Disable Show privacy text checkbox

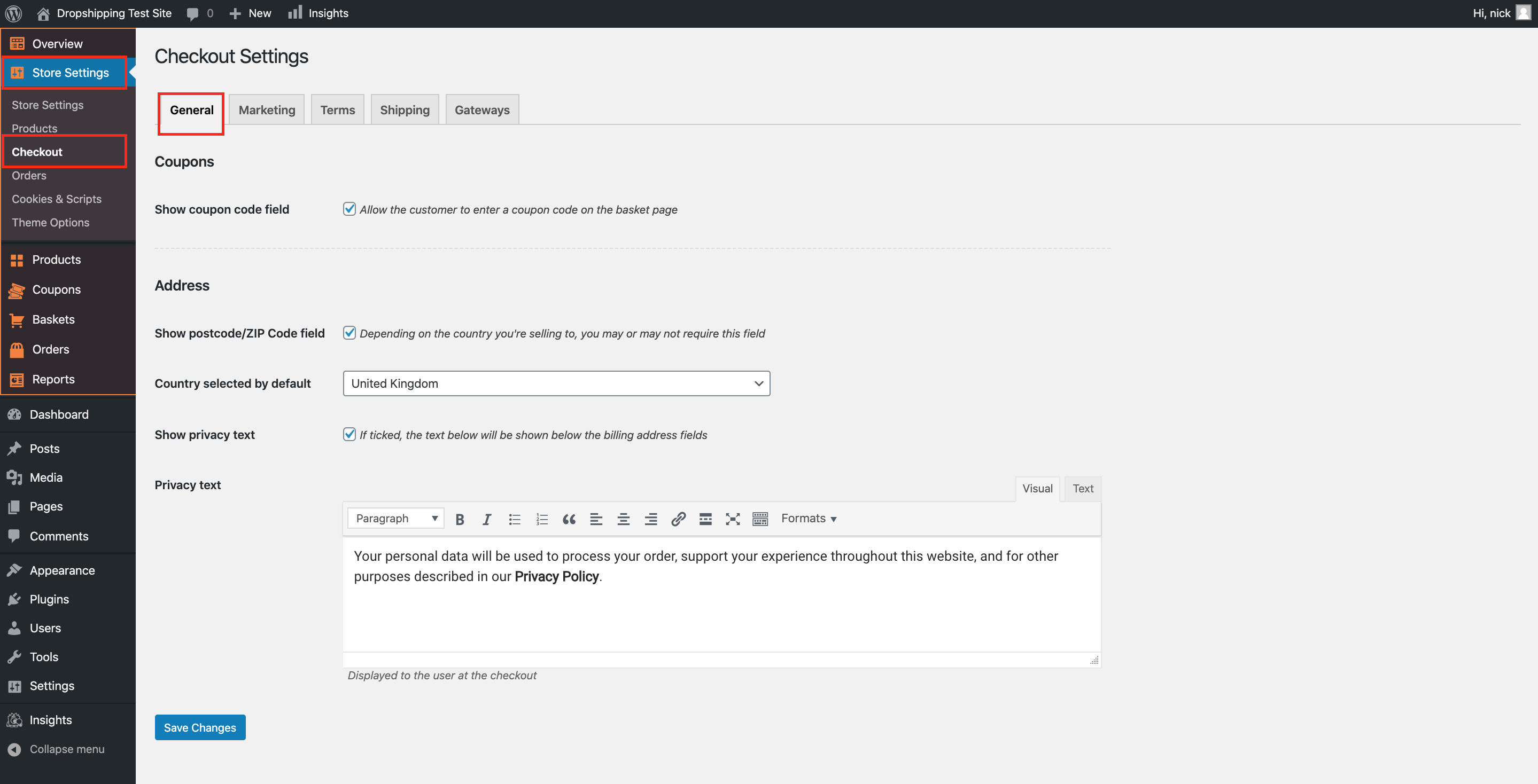[349, 434]
